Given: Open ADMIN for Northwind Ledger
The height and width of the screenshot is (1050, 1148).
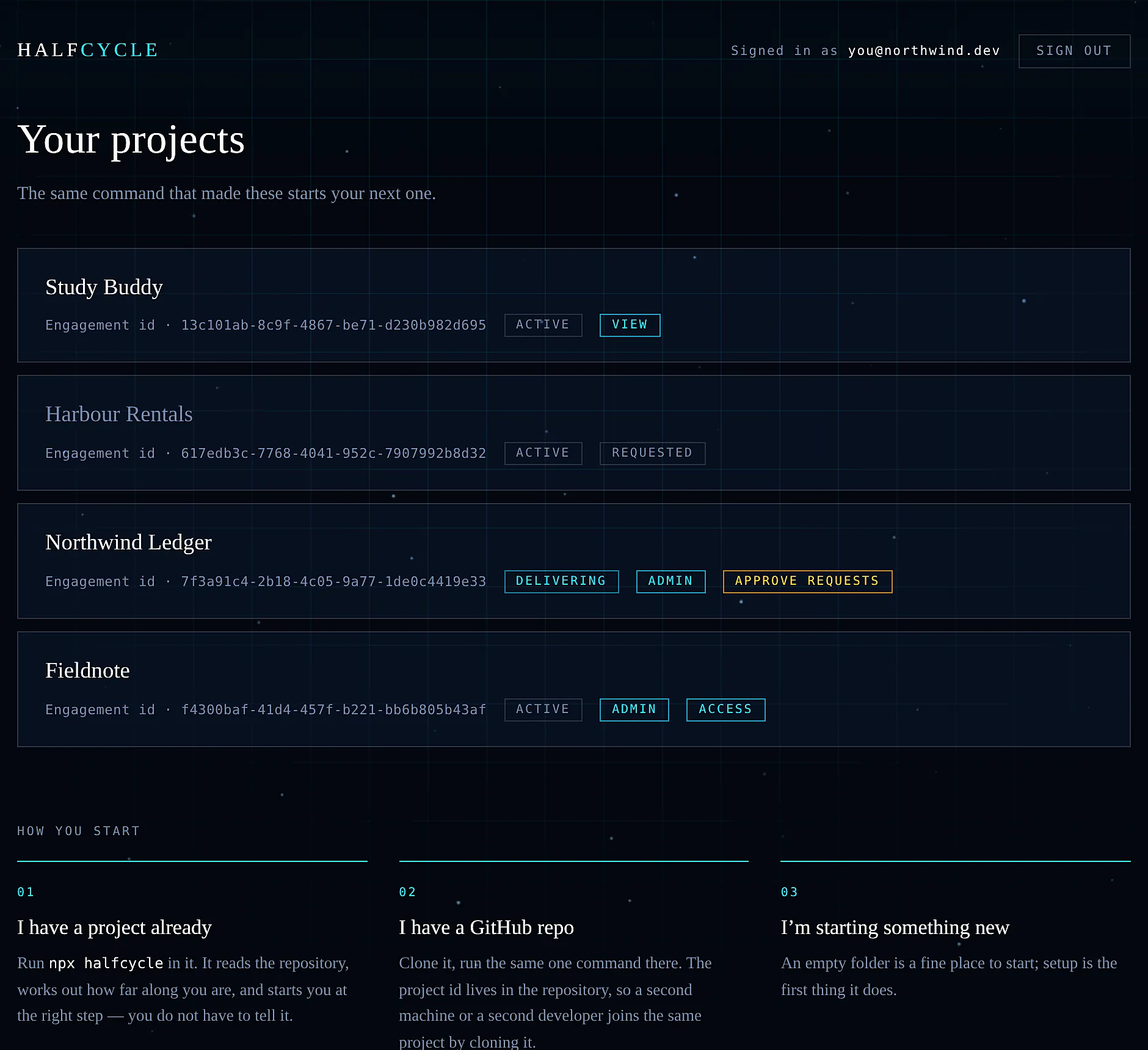Looking at the screenshot, I should click(x=670, y=581).
